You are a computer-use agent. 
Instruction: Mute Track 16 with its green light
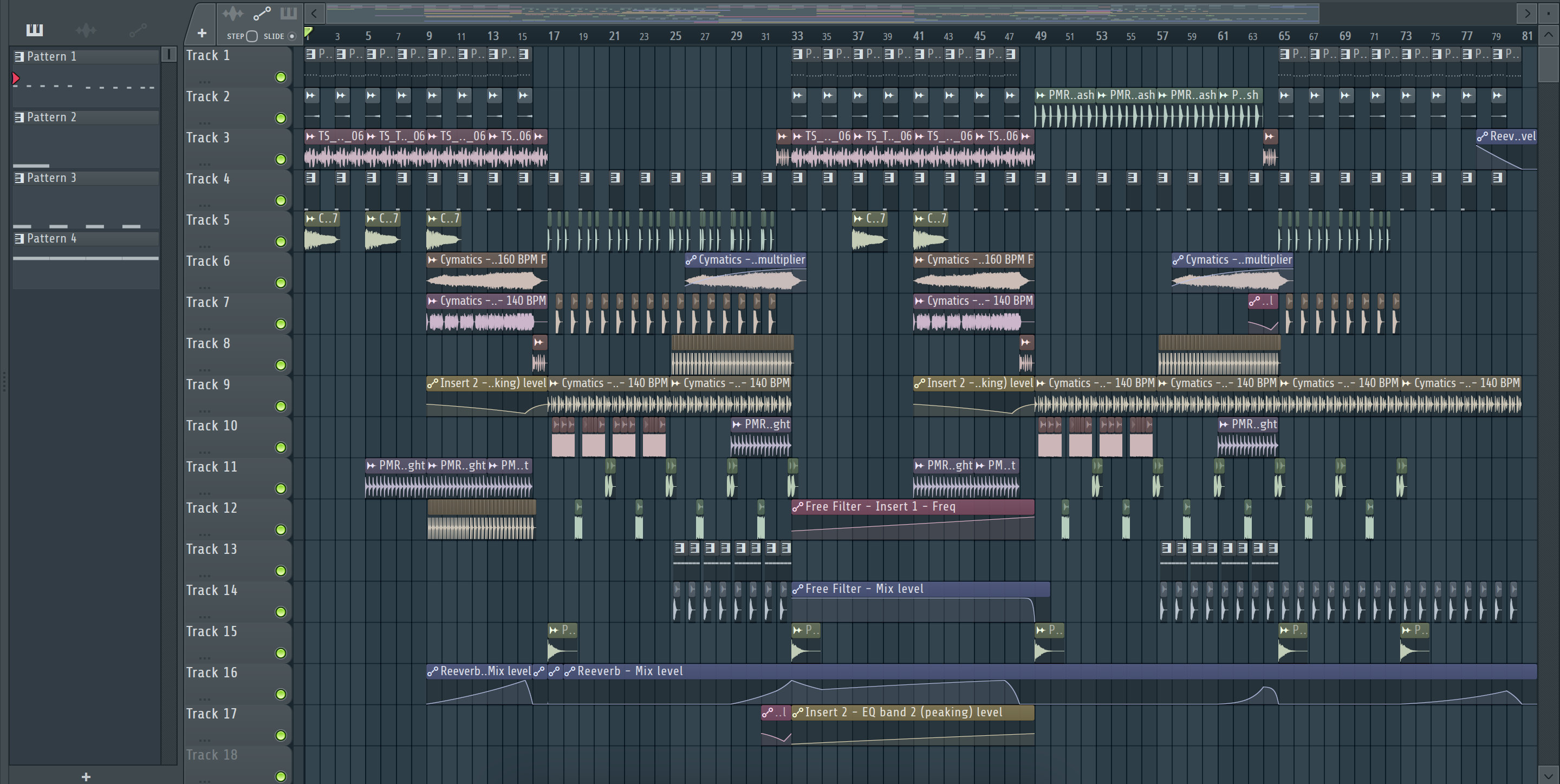[x=281, y=695]
